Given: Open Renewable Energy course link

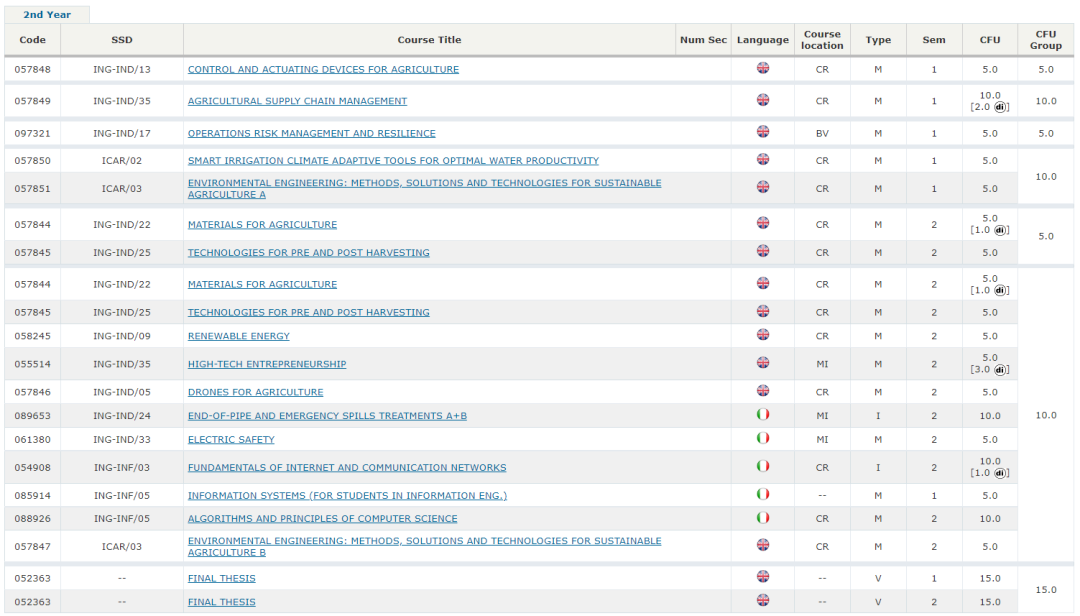Looking at the screenshot, I should [238, 336].
